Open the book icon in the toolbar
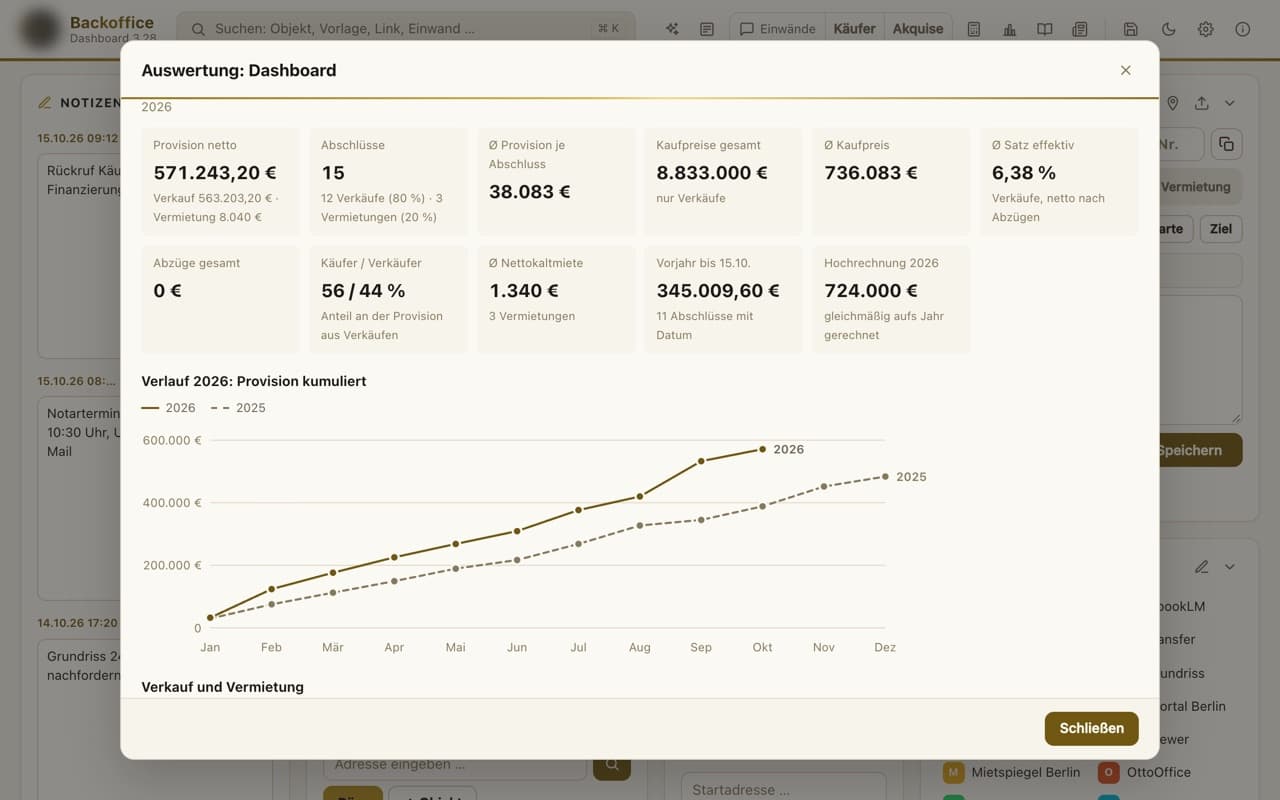This screenshot has width=1280, height=800. 1044,29
